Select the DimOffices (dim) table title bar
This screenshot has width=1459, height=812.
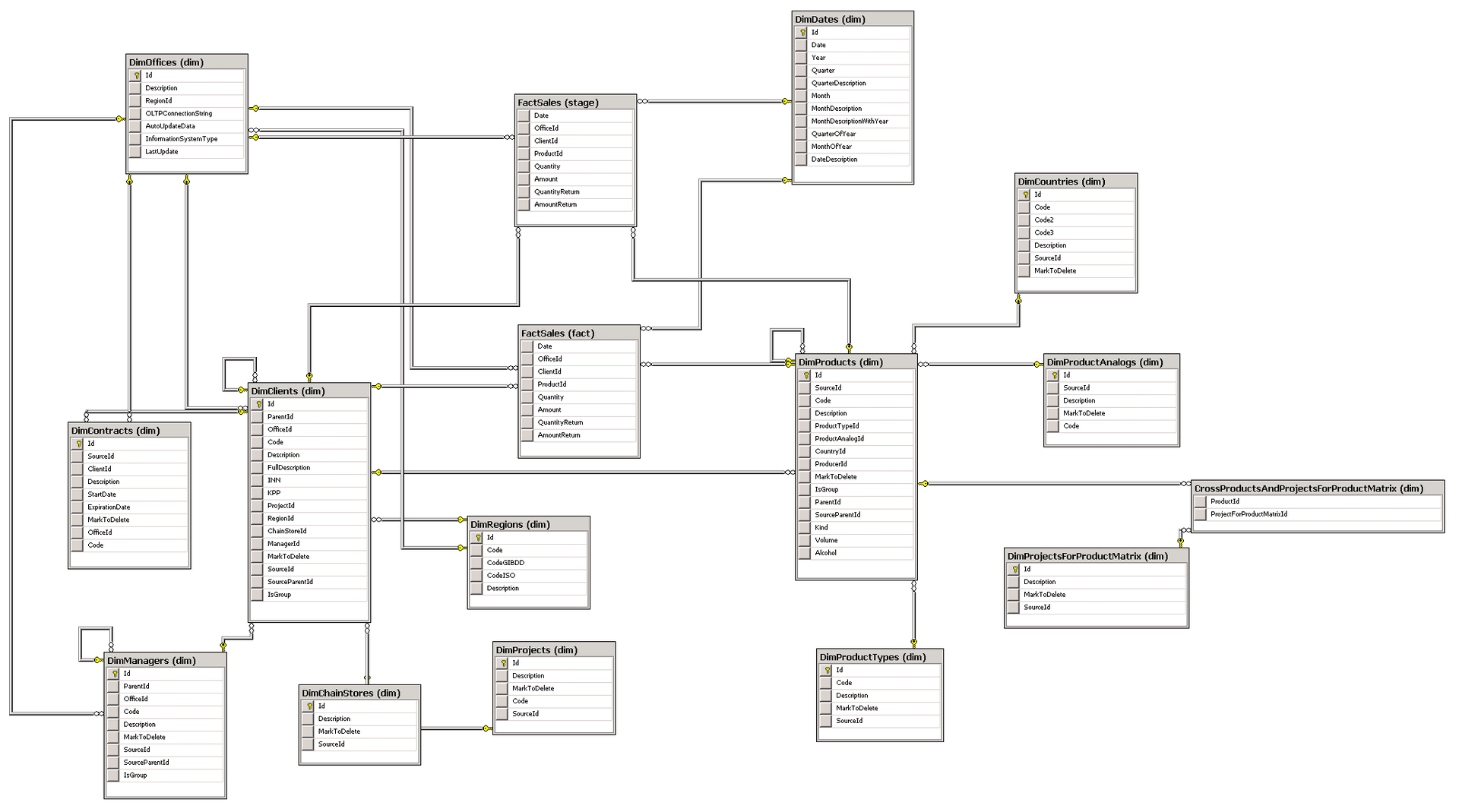coord(187,62)
